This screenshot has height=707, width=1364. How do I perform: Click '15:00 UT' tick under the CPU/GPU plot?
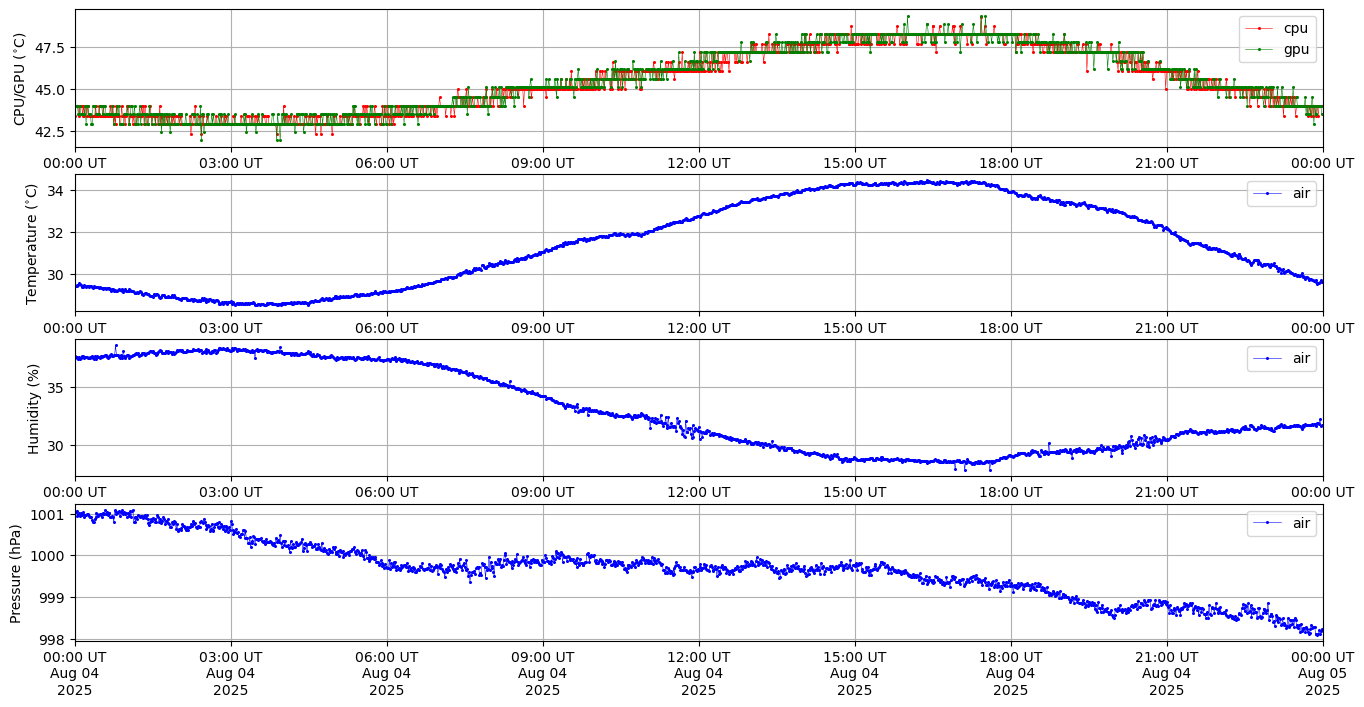(855, 163)
